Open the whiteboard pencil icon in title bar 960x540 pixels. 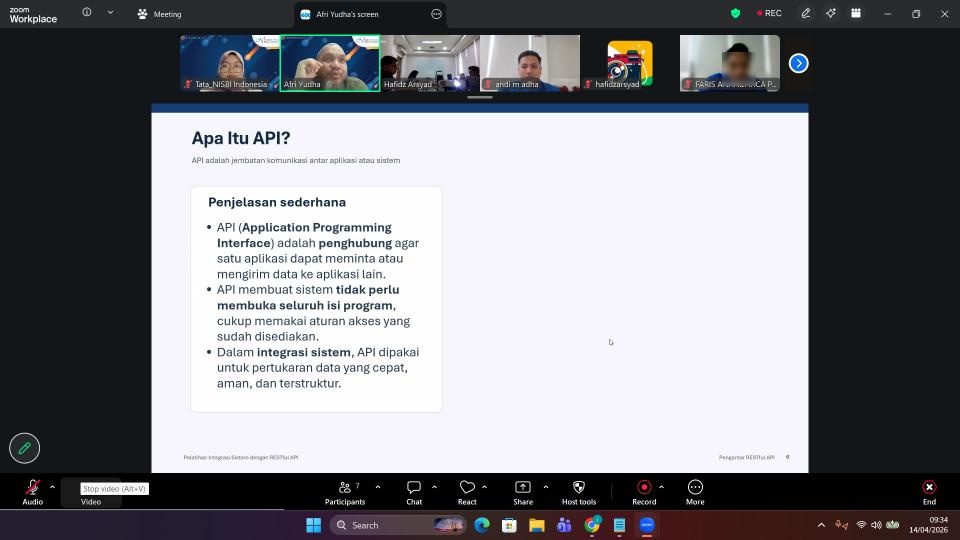point(806,13)
